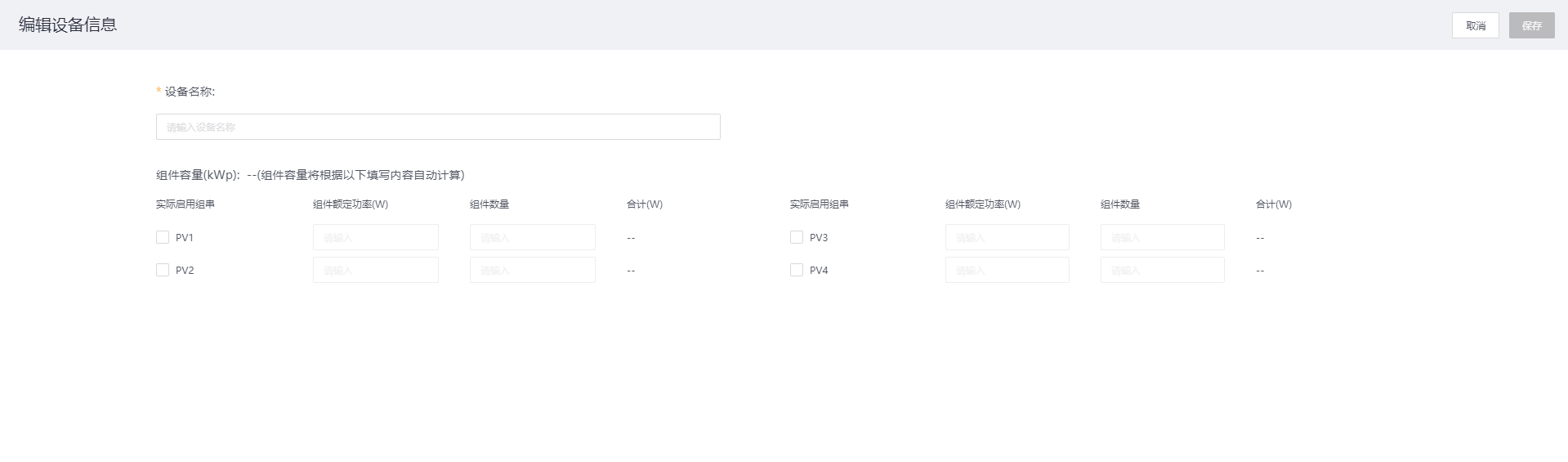Click the PV2 text label
This screenshot has width=1568, height=462.
[x=185, y=271]
